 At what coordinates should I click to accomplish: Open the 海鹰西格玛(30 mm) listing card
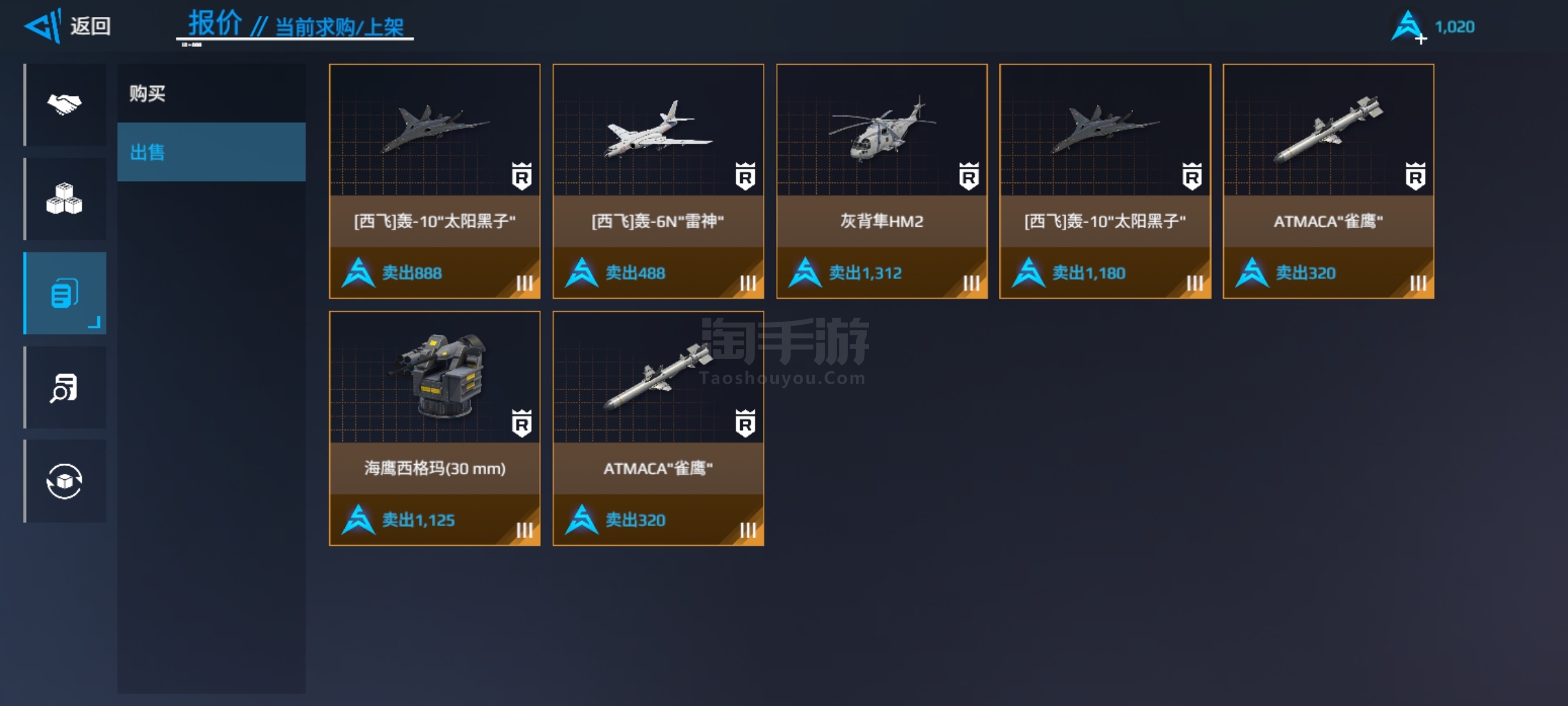click(434, 428)
